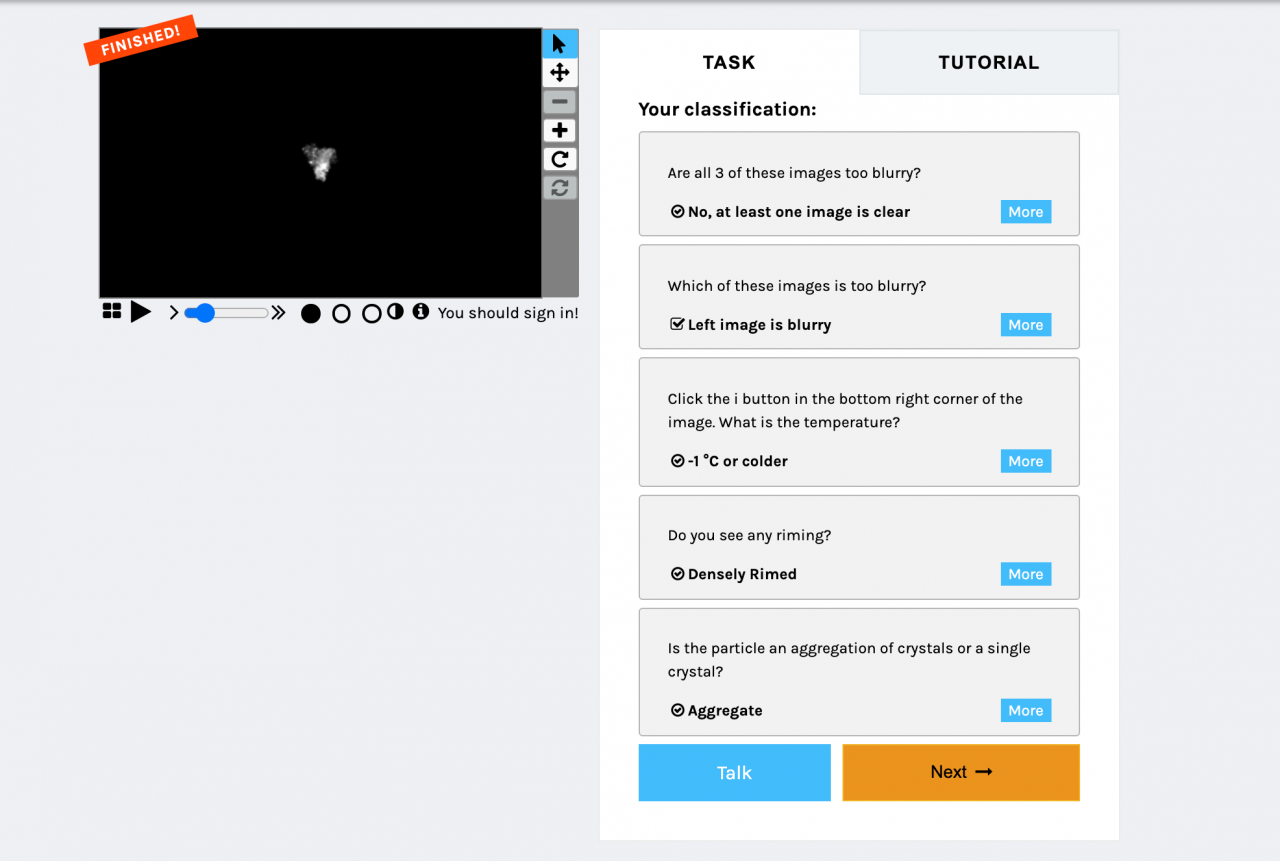Screen dimensions: 1280x861
Task: Click the fast speed double chevron
Action: 278,313
